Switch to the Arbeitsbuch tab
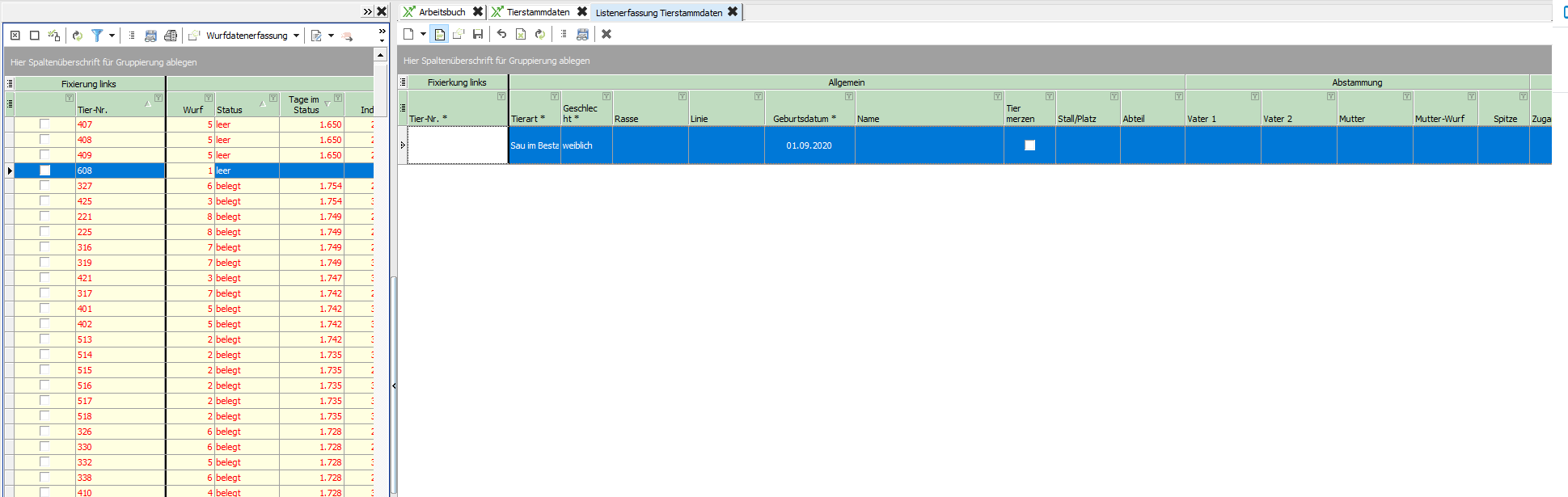Image resolution: width=1568 pixels, height=497 pixels. pos(442,12)
